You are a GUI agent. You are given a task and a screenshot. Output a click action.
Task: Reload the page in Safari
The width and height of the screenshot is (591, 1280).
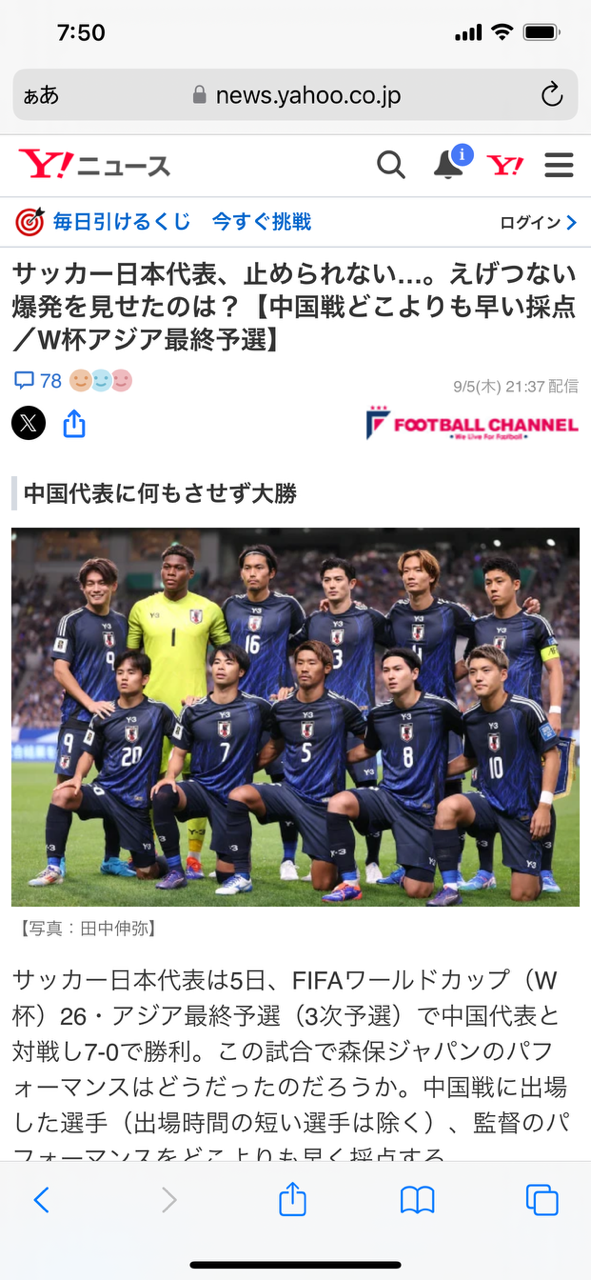(552, 95)
